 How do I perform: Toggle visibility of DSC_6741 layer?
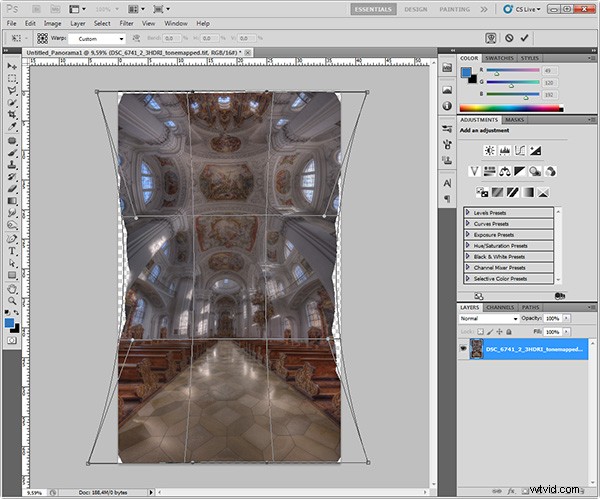[463, 349]
